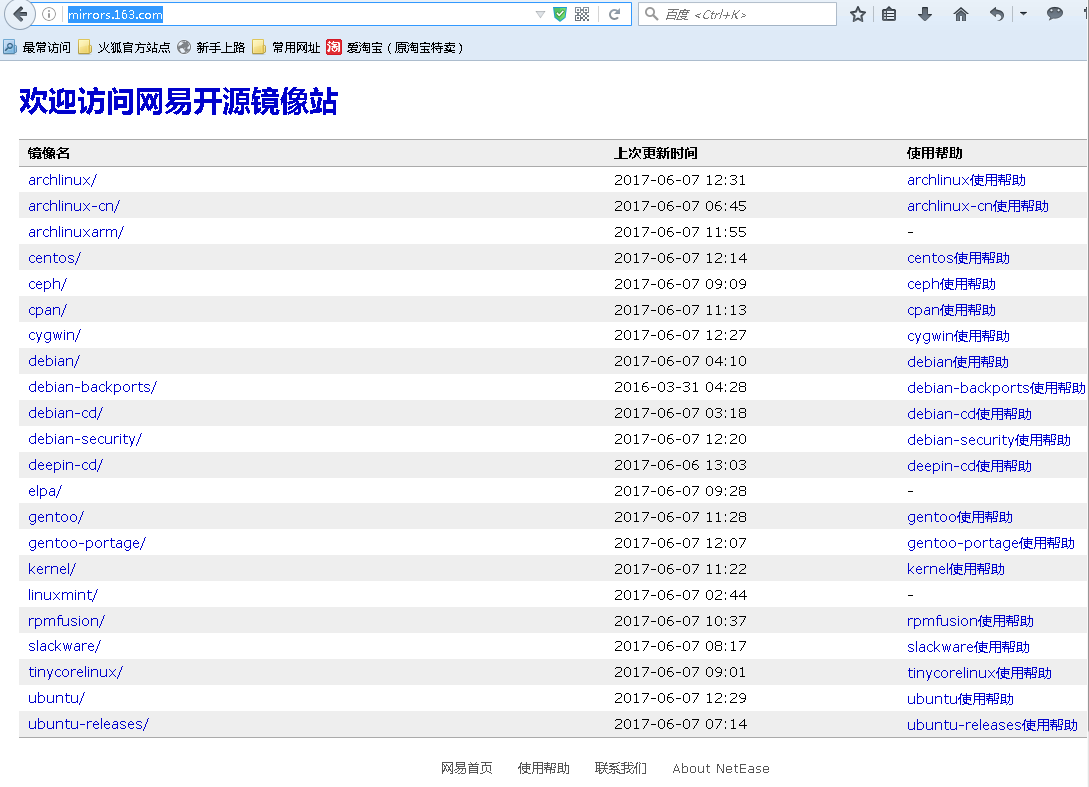The image size is (1089, 787).
Task: Open the 新手上路 bookmark
Action: [x=211, y=47]
